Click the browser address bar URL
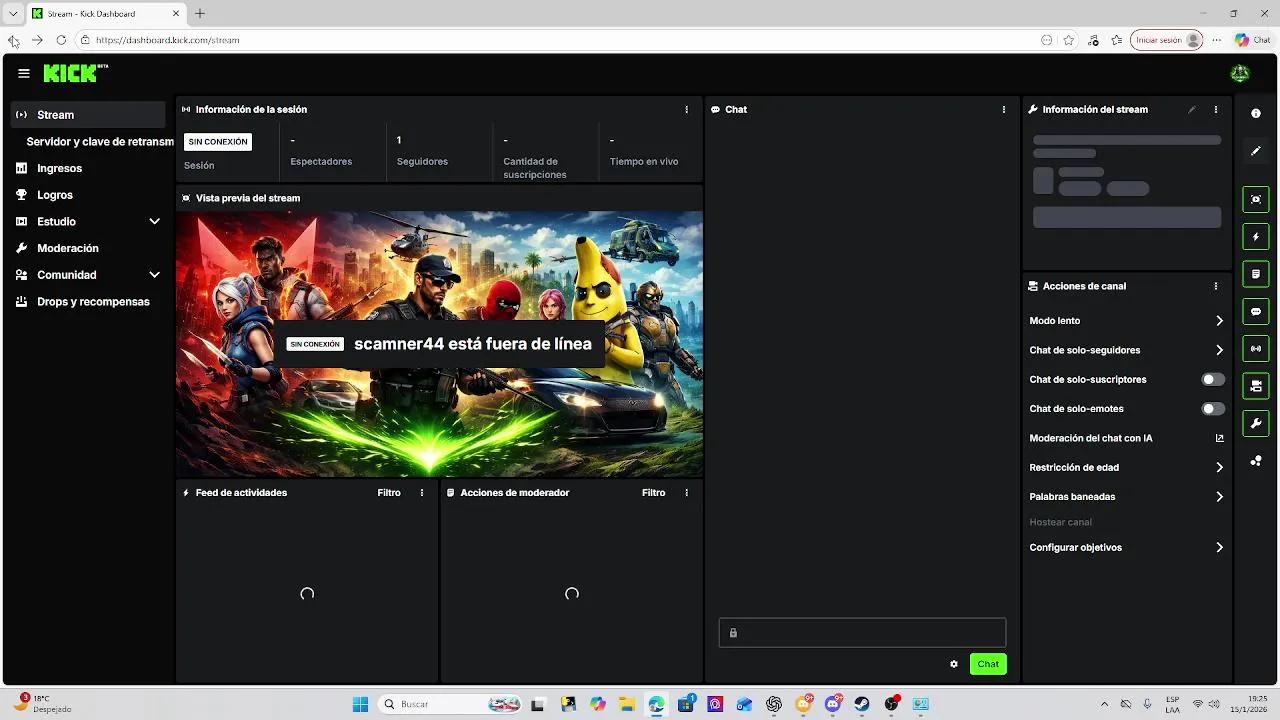1280x720 pixels. (x=168, y=40)
